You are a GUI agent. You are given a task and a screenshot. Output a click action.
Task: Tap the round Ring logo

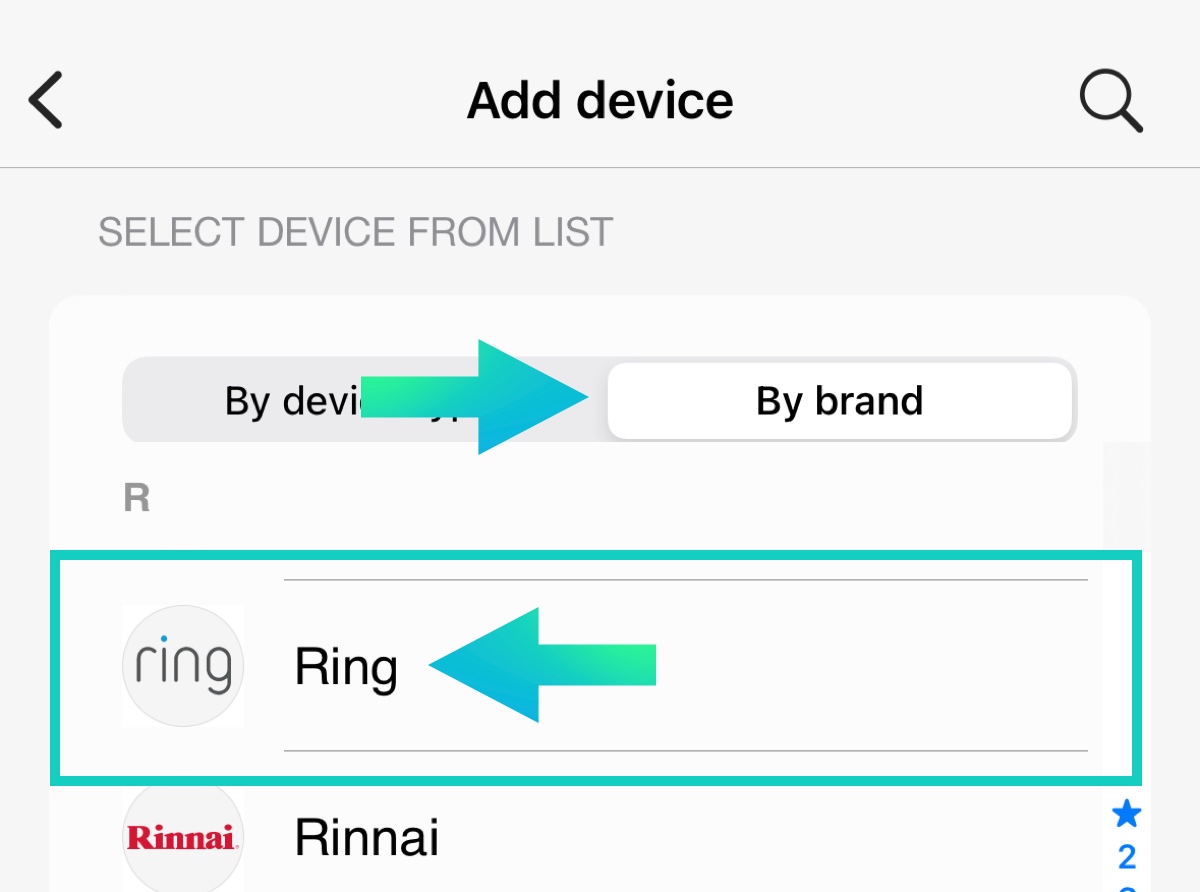click(x=183, y=666)
